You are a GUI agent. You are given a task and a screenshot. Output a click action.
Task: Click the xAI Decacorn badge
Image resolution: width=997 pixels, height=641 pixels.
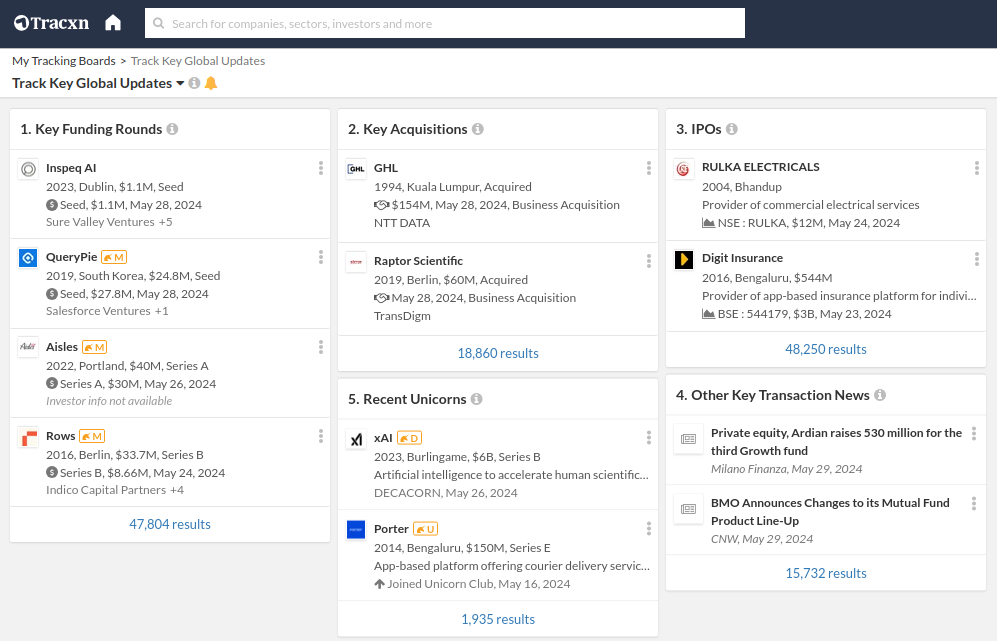(409, 438)
